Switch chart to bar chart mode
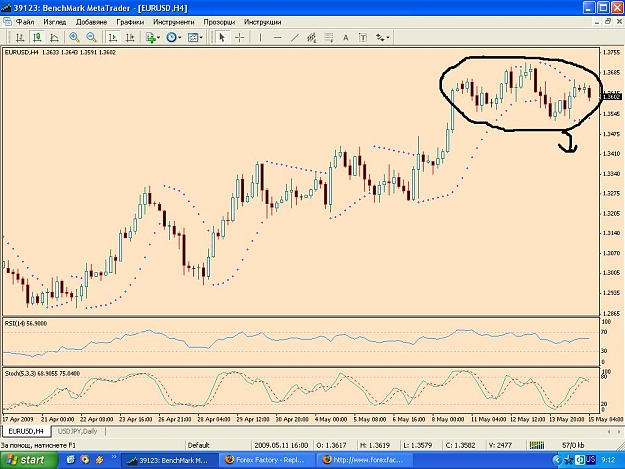The image size is (625, 469). click(x=20, y=37)
